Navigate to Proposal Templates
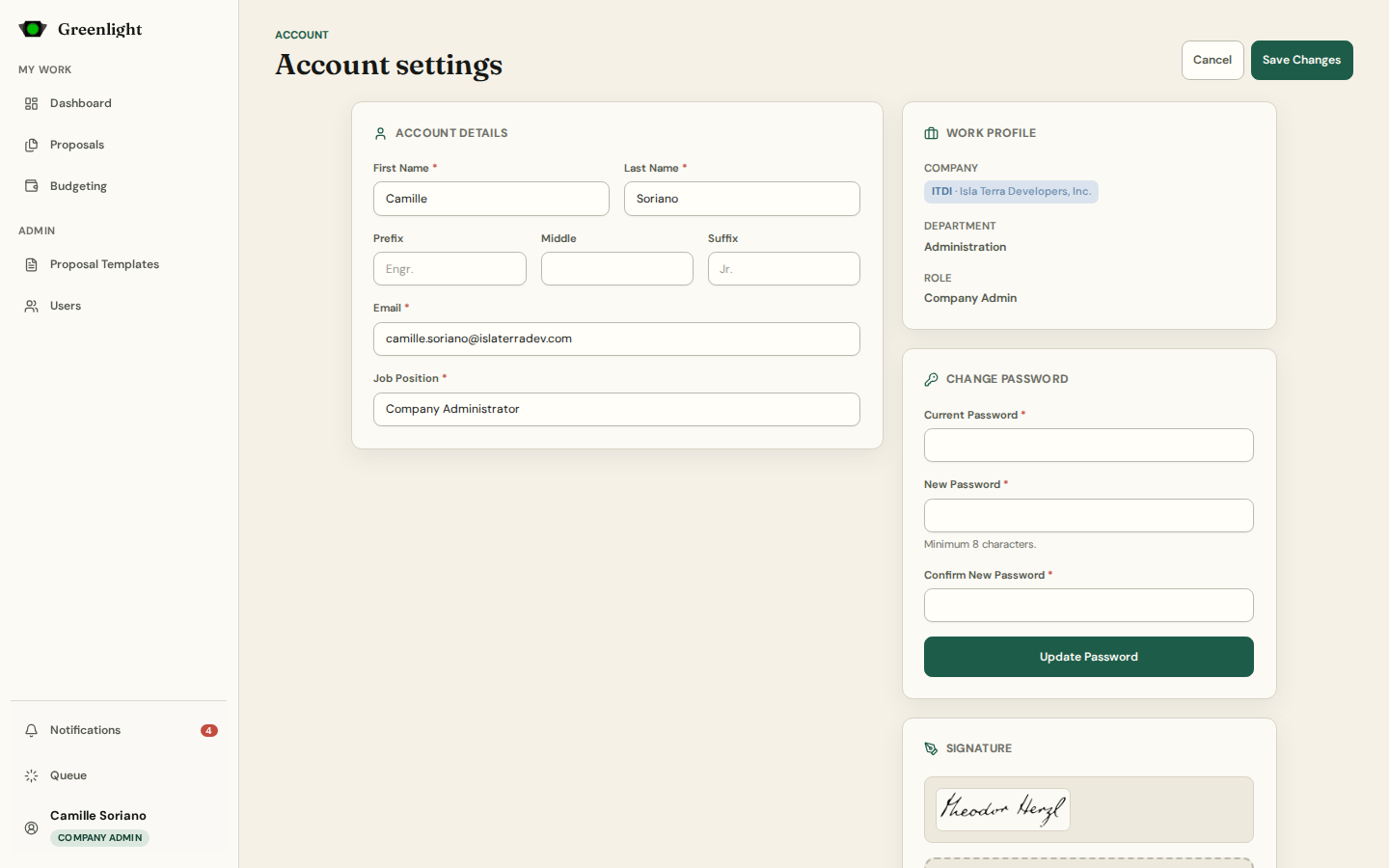1389x868 pixels. (x=119, y=264)
